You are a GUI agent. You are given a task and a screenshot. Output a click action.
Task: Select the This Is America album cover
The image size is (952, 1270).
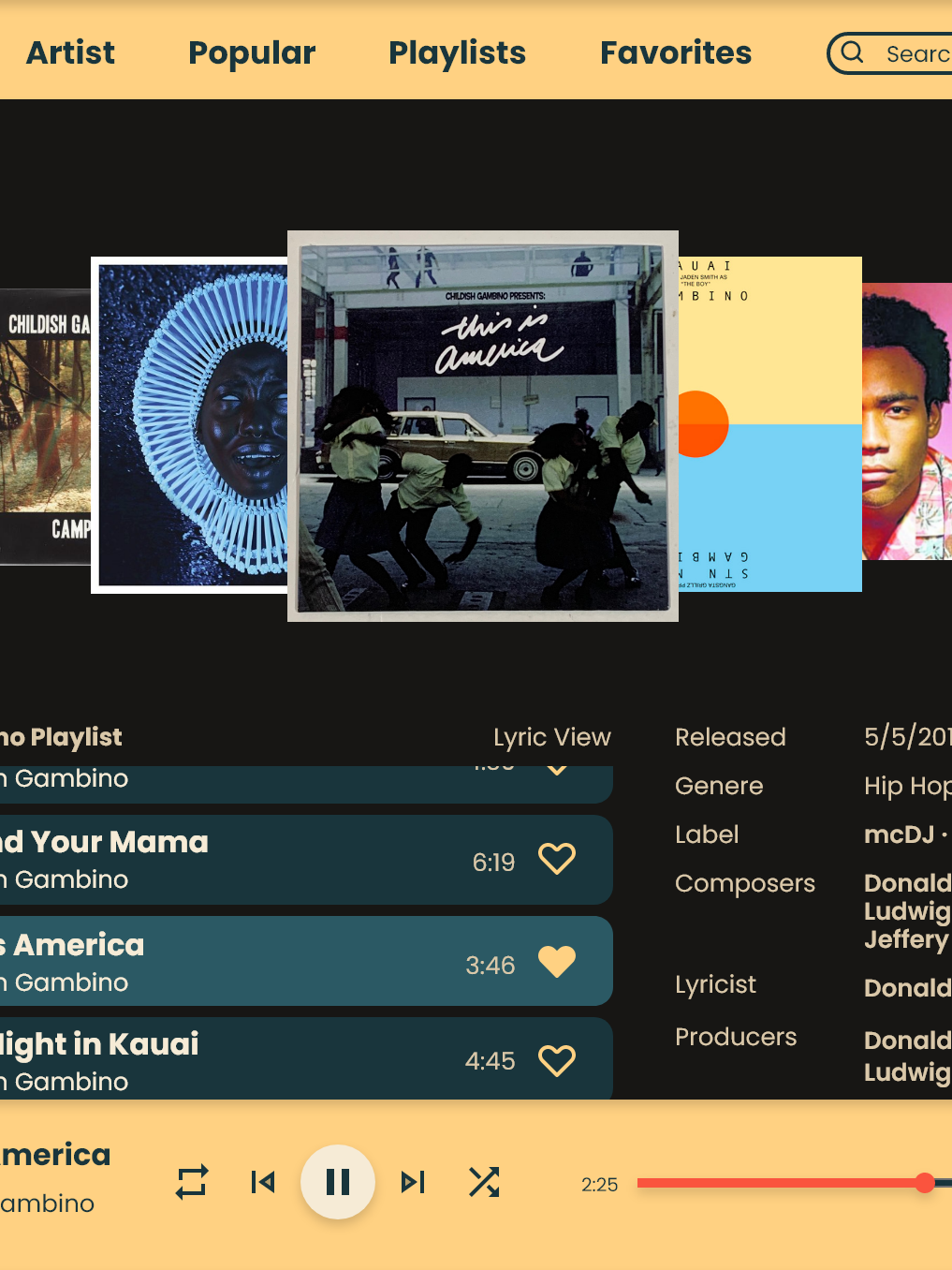point(483,426)
